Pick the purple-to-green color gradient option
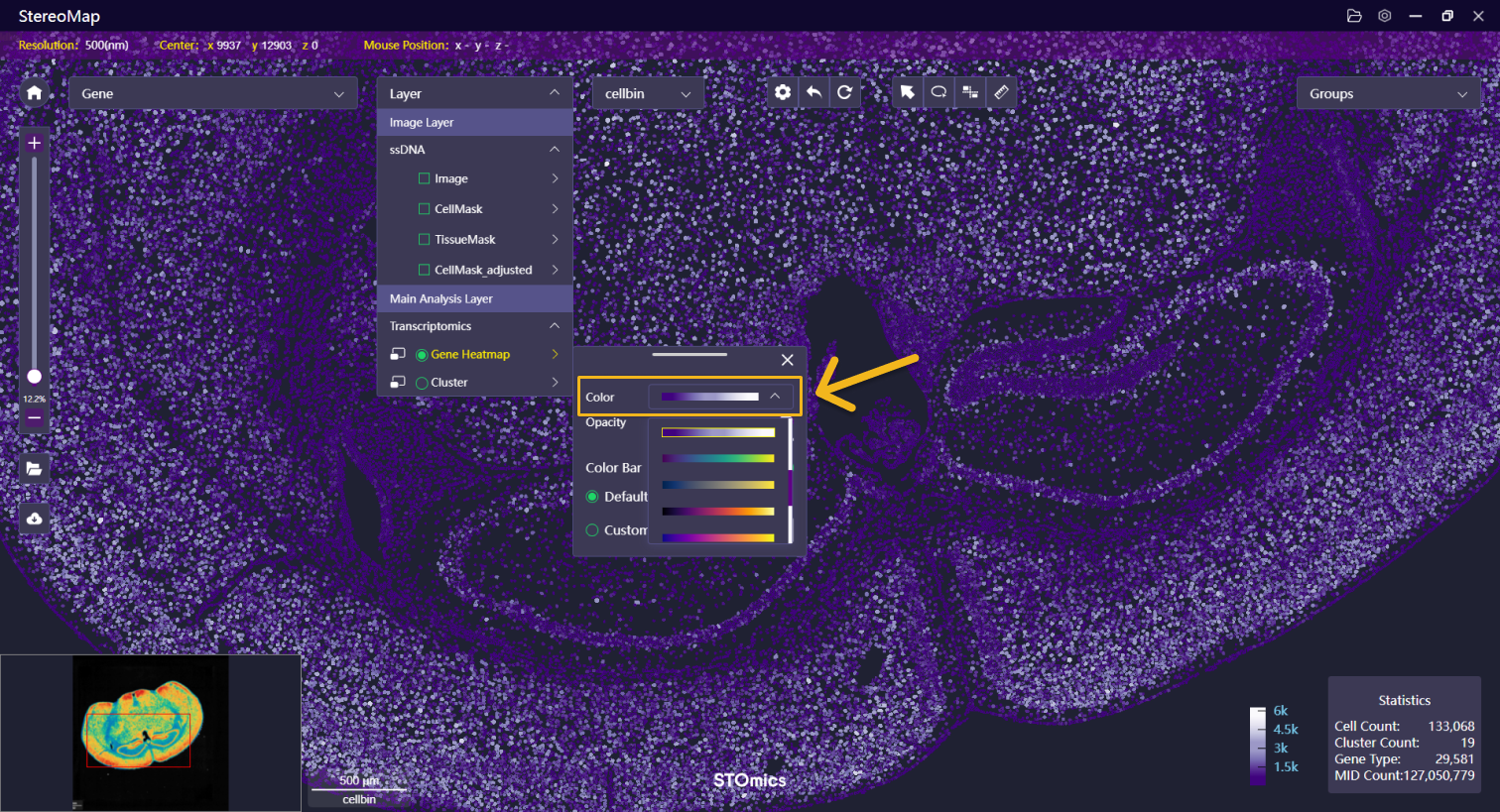The image size is (1500, 812). [717, 458]
